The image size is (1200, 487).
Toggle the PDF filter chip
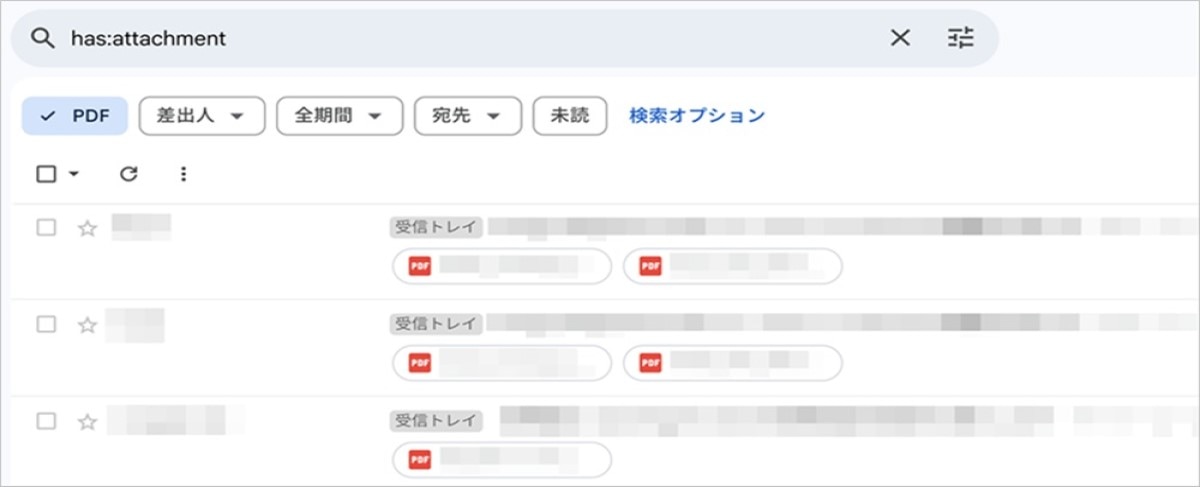pos(75,116)
